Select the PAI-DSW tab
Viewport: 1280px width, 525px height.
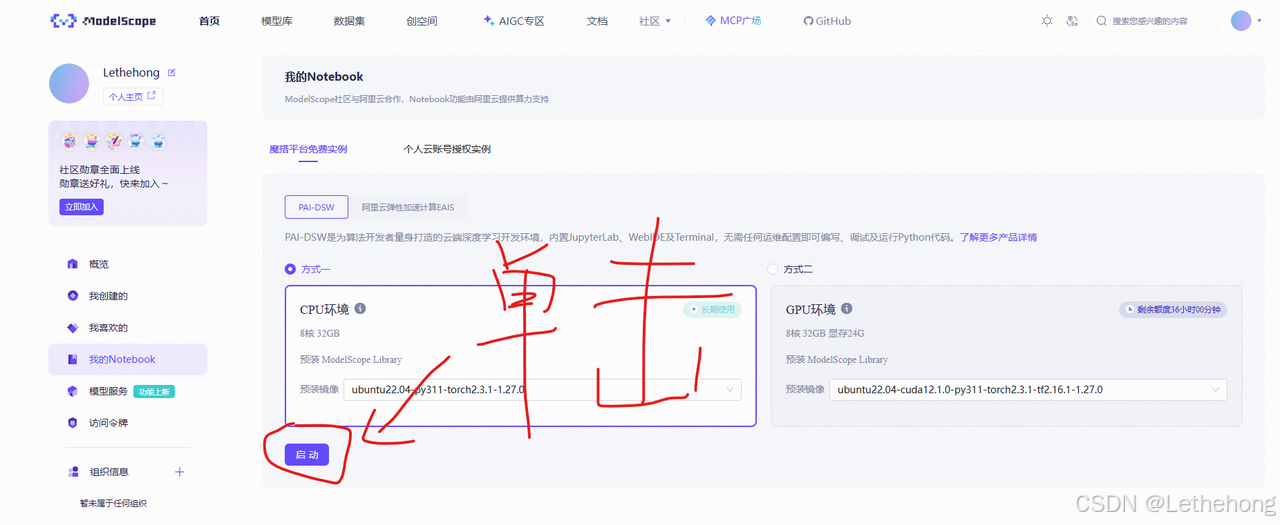click(316, 207)
